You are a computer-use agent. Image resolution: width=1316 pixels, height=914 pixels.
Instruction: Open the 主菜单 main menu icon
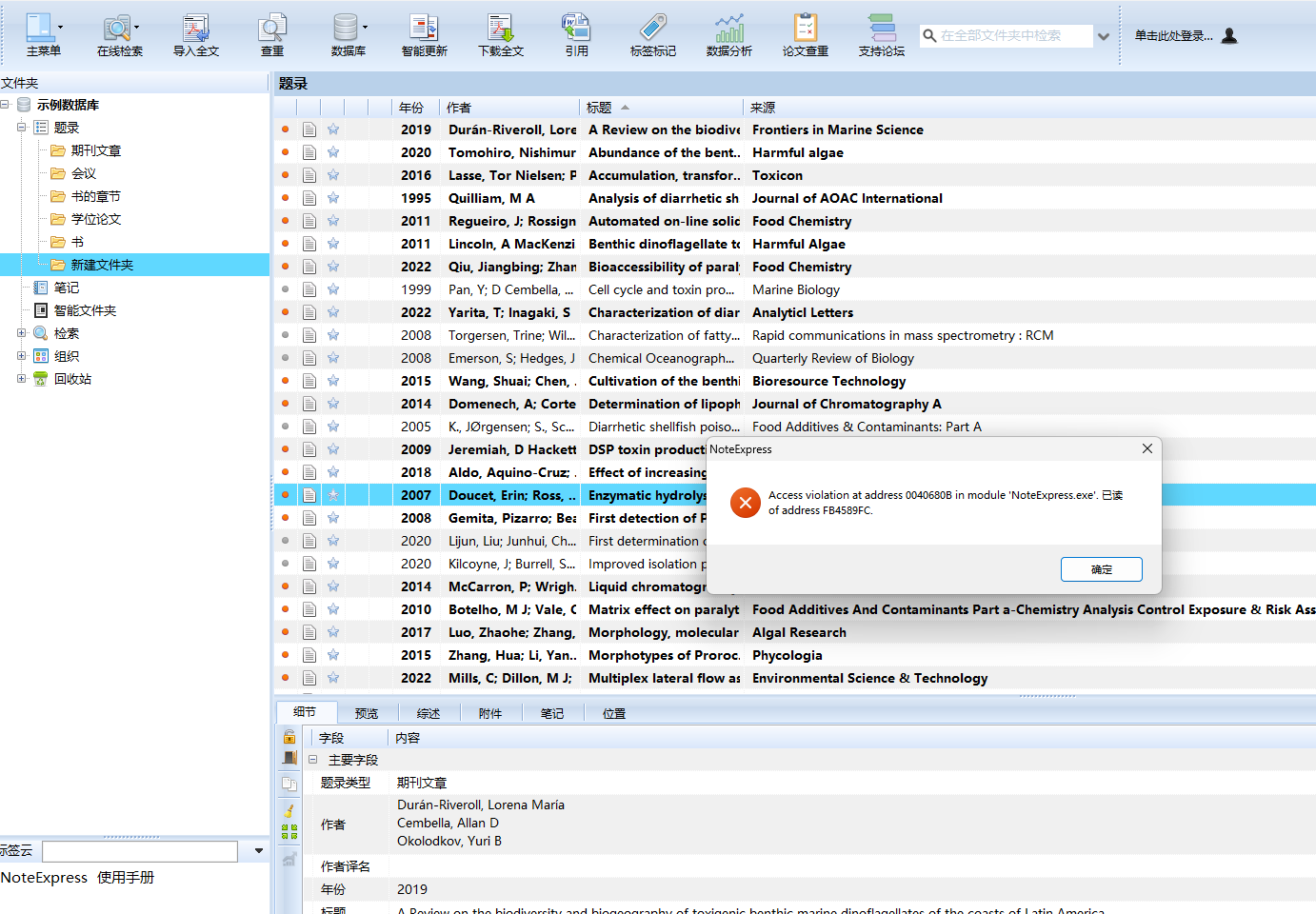pos(39,28)
